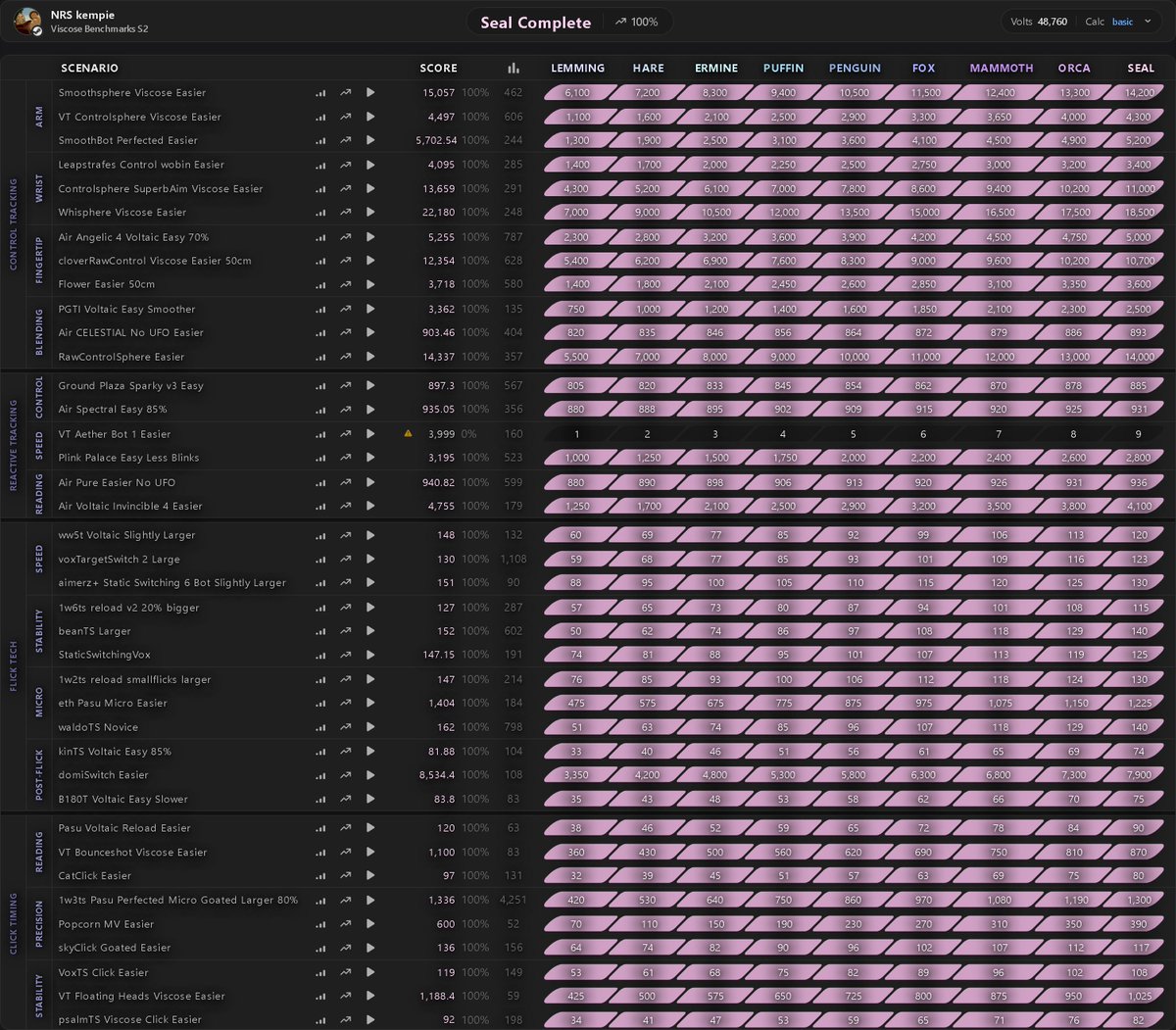Show trend graph for 1w6ts reload v2 20% bigger

pyautogui.click(x=346, y=608)
